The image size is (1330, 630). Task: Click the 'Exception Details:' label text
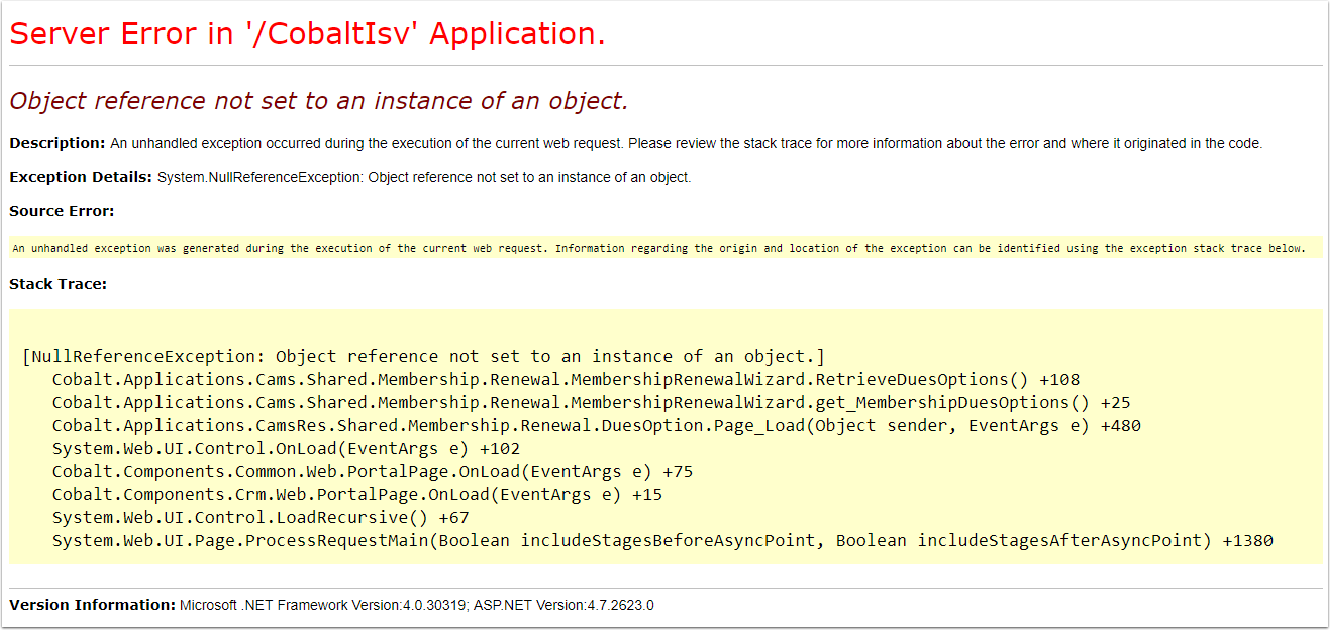click(x=78, y=177)
